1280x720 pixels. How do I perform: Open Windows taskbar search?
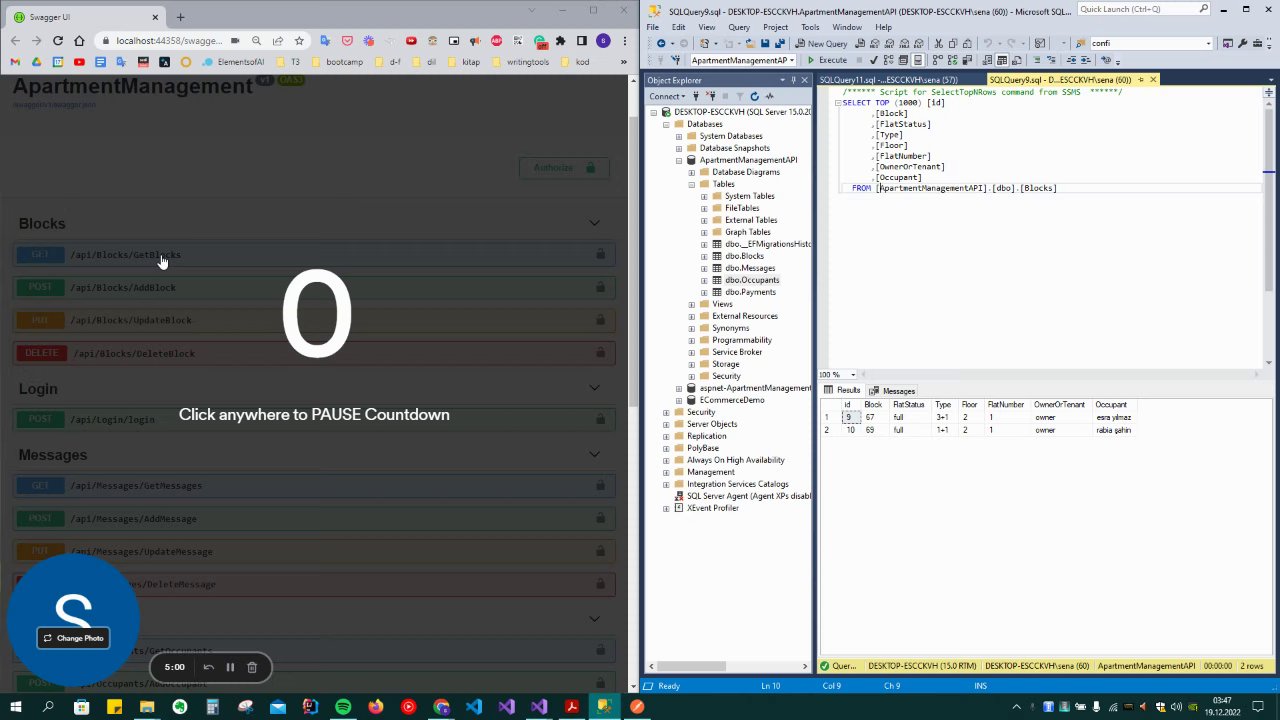point(48,707)
